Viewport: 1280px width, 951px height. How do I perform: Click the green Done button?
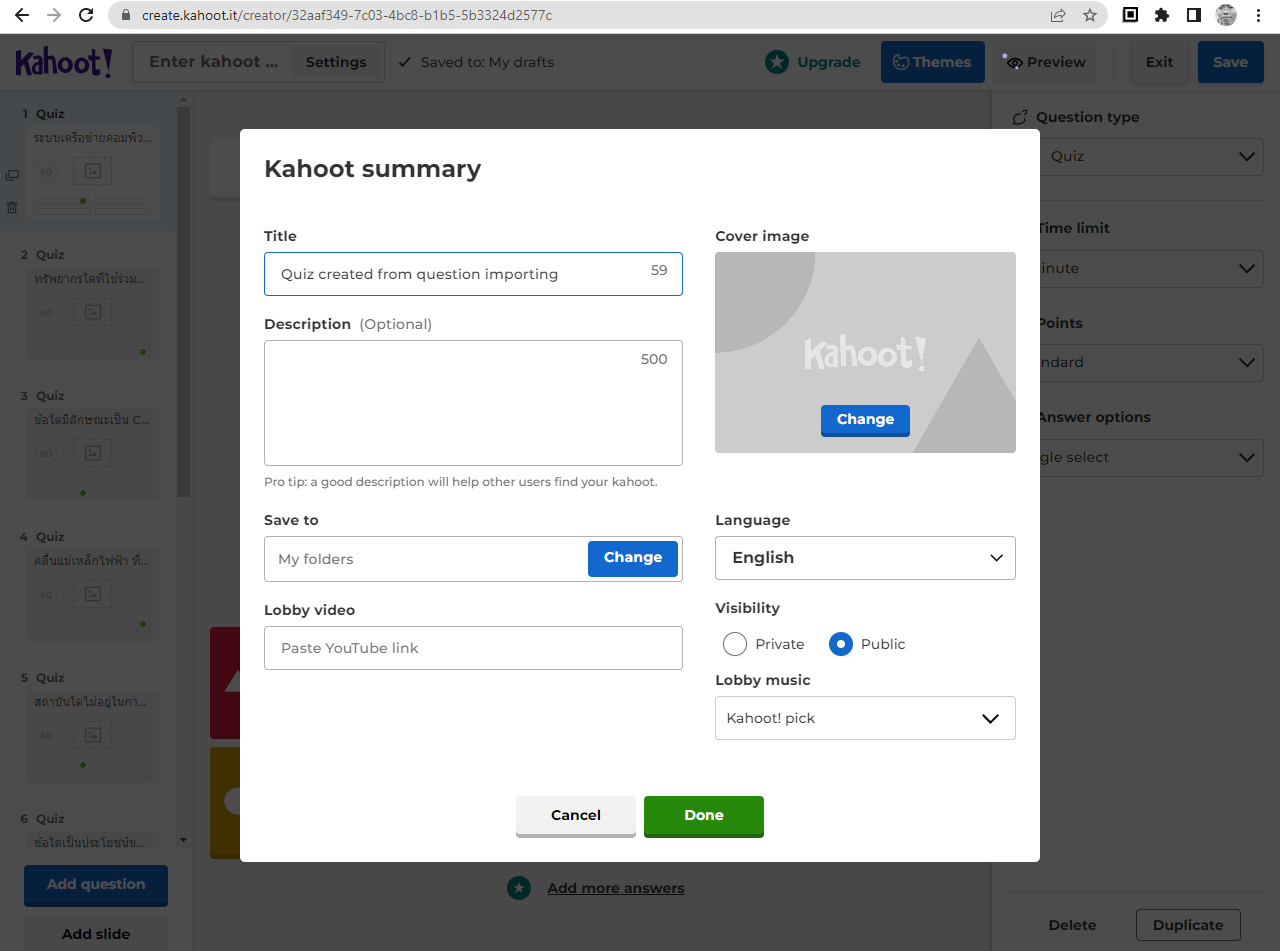click(703, 815)
